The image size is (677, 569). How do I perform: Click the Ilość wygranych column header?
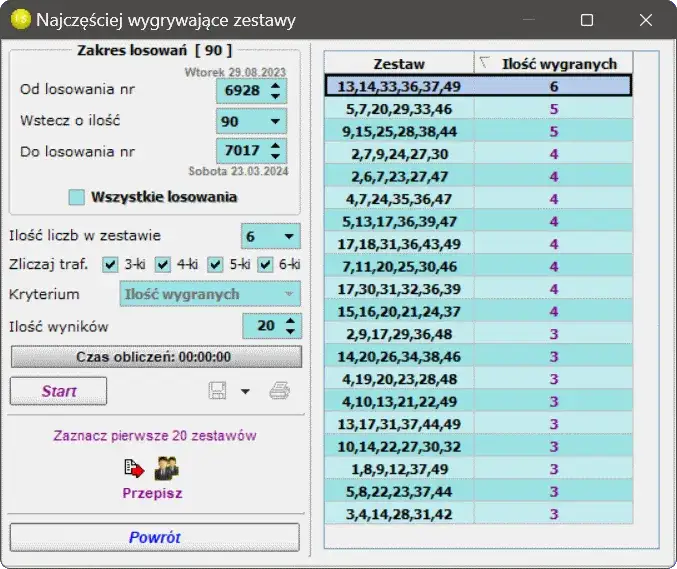pos(560,63)
